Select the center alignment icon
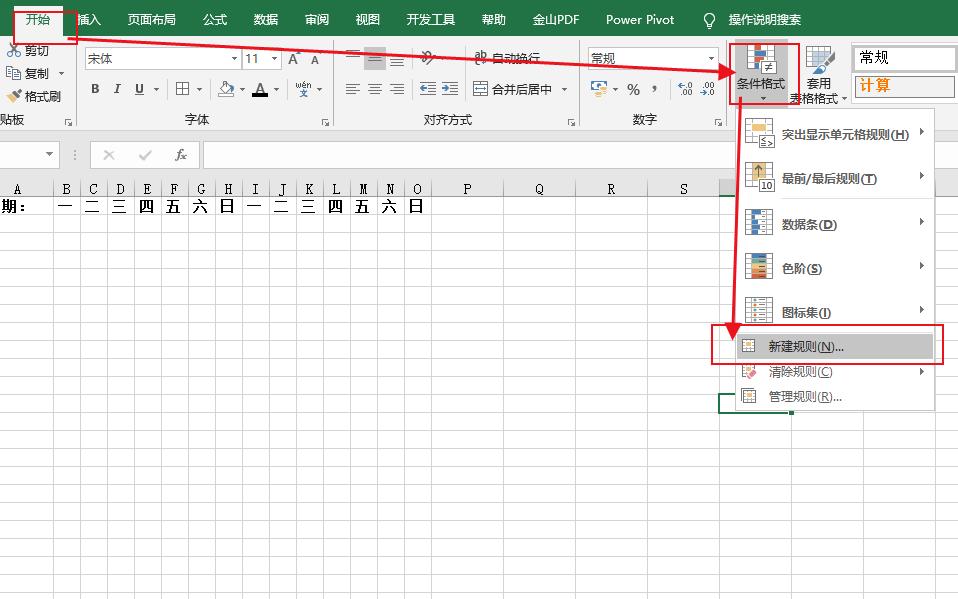The height and width of the screenshot is (599, 958). pos(373,88)
